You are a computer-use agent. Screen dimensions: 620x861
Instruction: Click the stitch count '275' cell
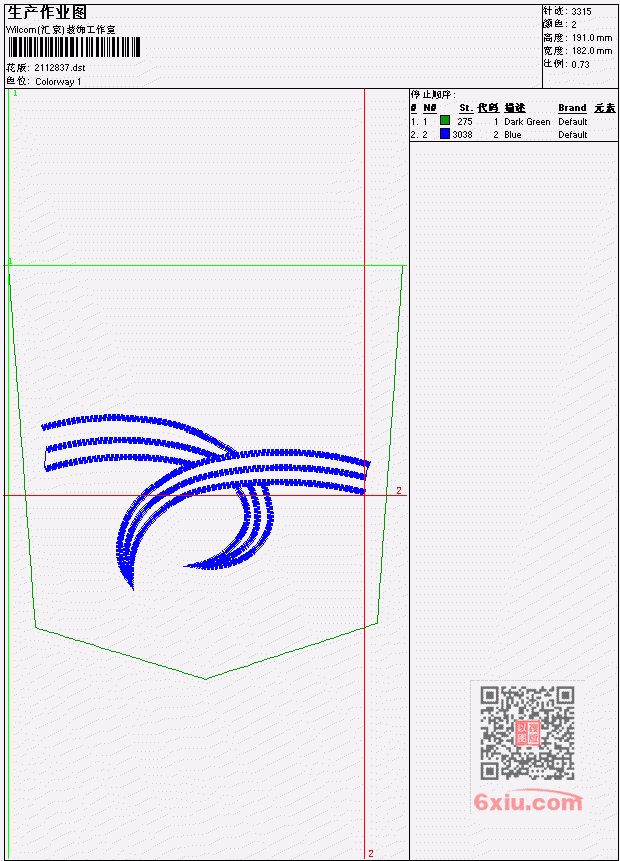point(465,121)
